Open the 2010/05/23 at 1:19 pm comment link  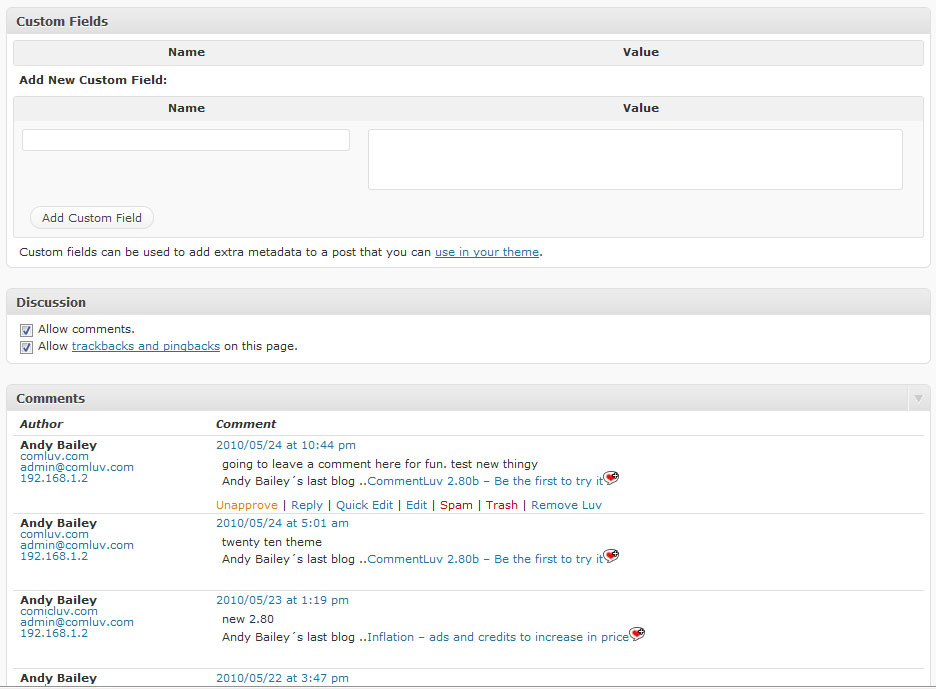point(282,600)
